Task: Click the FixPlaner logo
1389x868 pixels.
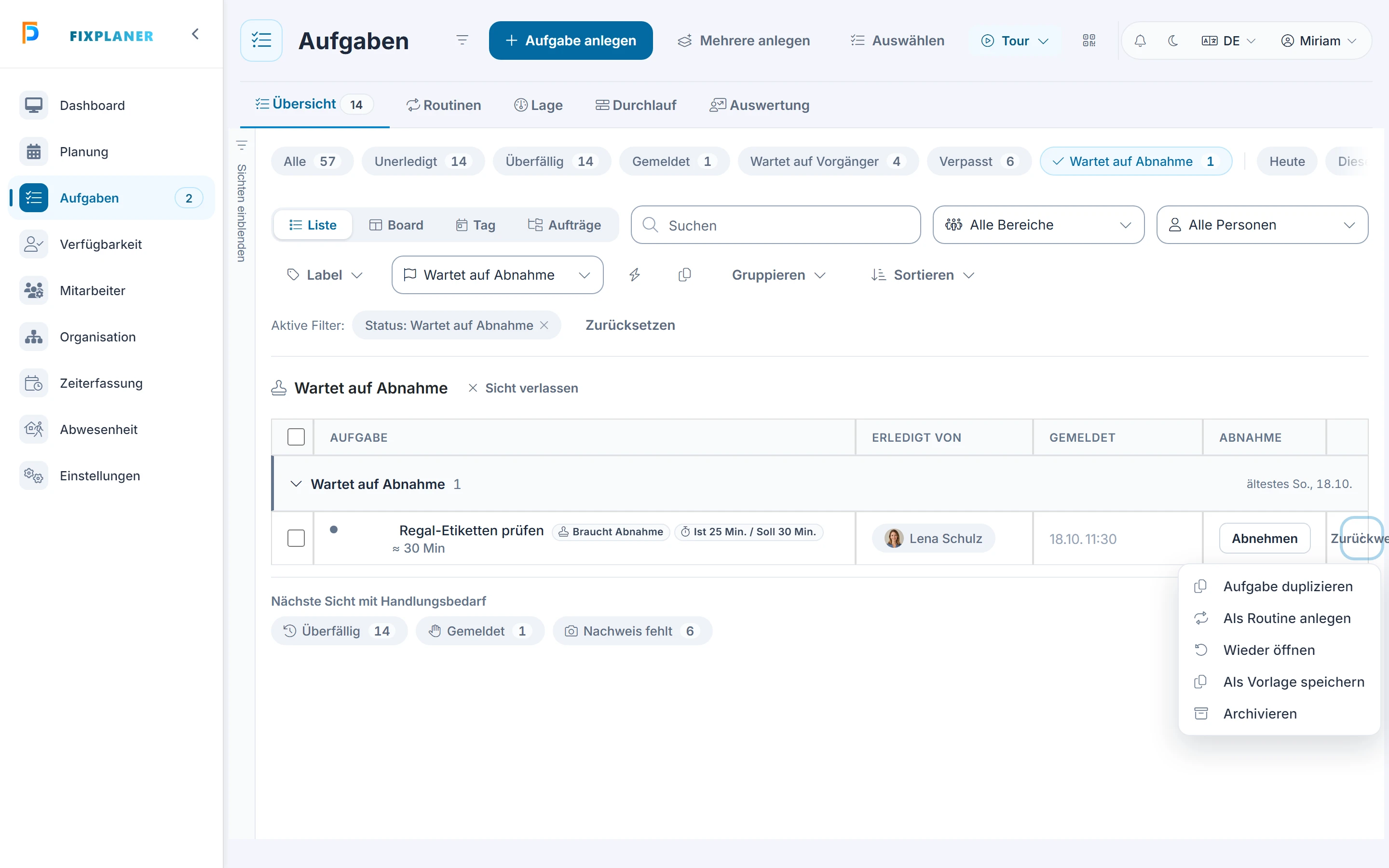Action: [x=88, y=34]
